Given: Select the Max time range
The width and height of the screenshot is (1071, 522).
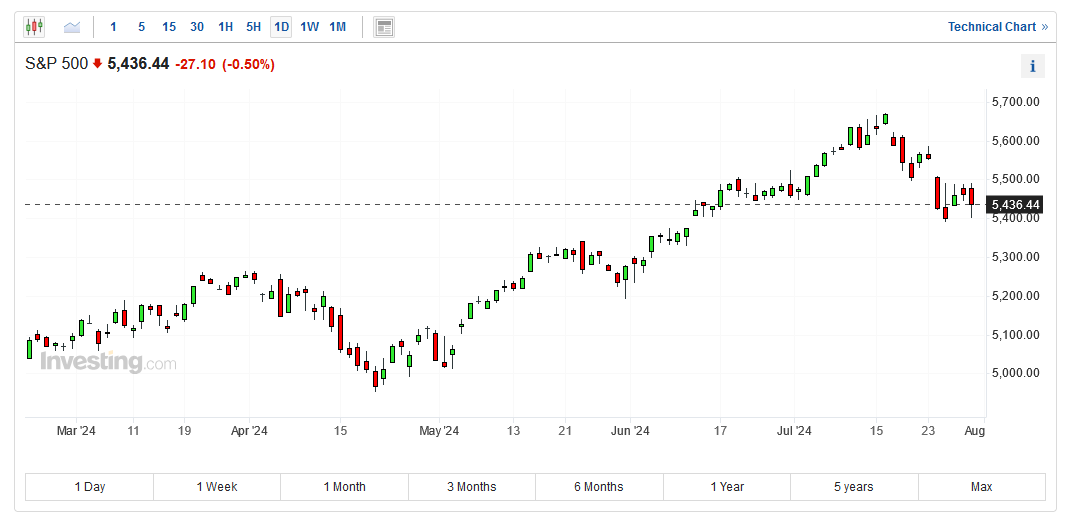Looking at the screenshot, I should point(981,487).
